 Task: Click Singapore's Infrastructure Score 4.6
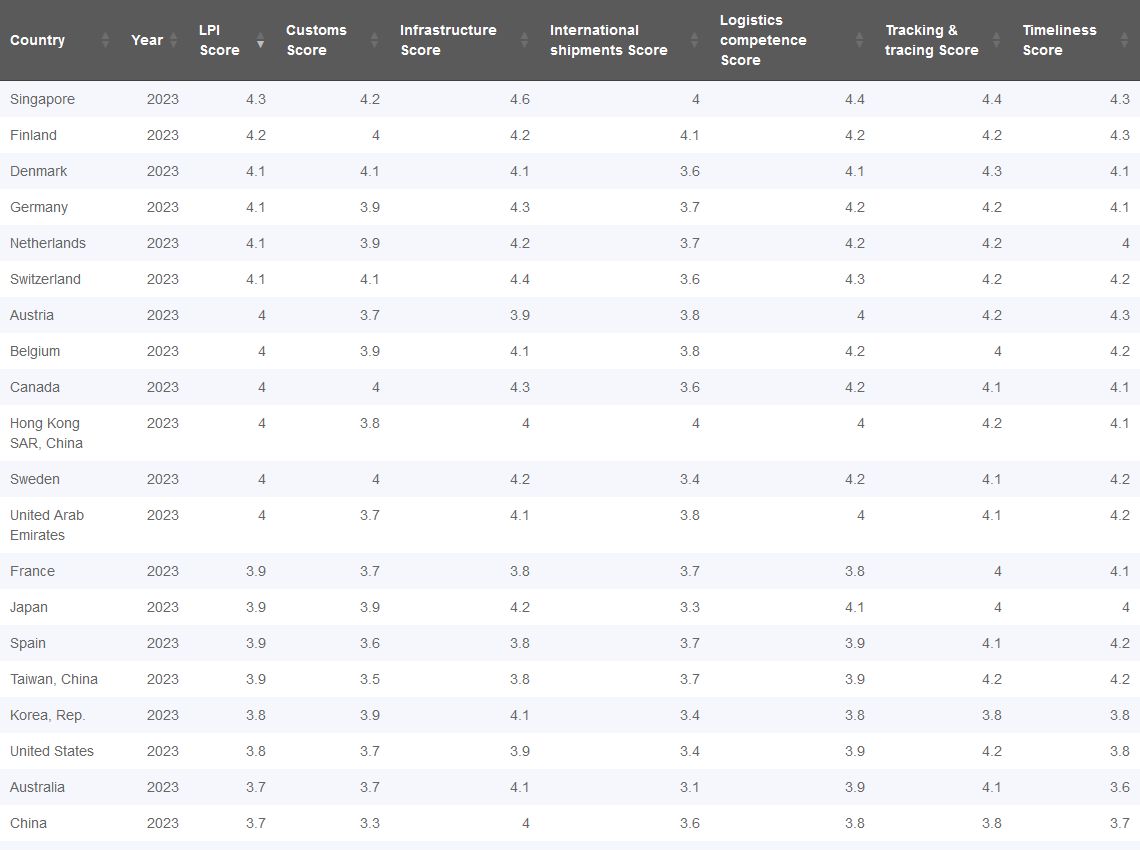[519, 99]
